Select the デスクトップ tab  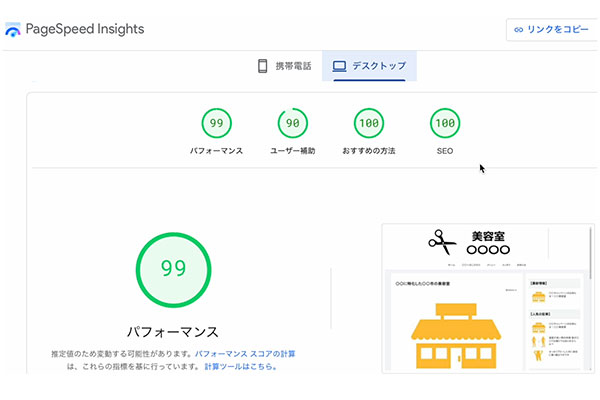point(369,66)
